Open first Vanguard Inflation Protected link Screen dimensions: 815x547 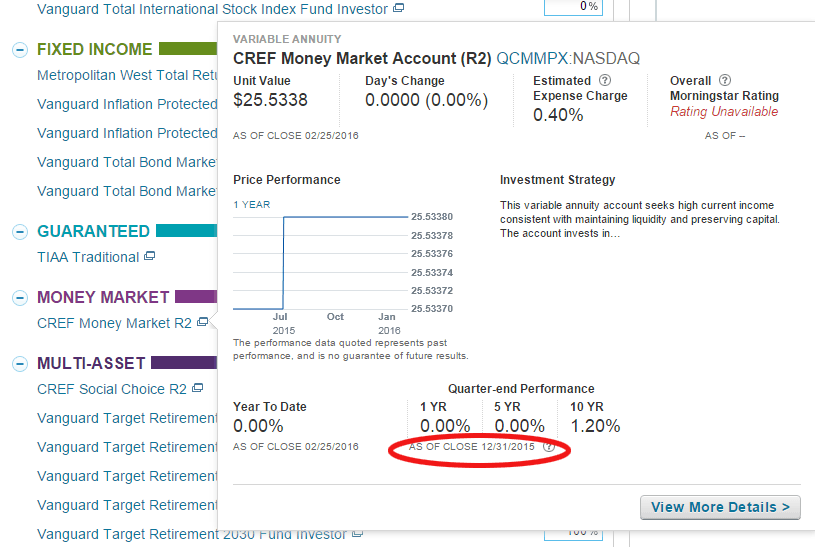click(127, 104)
